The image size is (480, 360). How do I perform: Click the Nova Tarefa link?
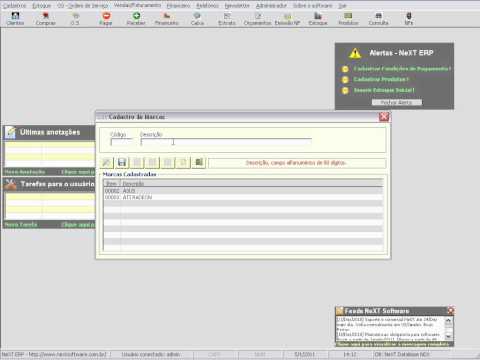(21, 225)
